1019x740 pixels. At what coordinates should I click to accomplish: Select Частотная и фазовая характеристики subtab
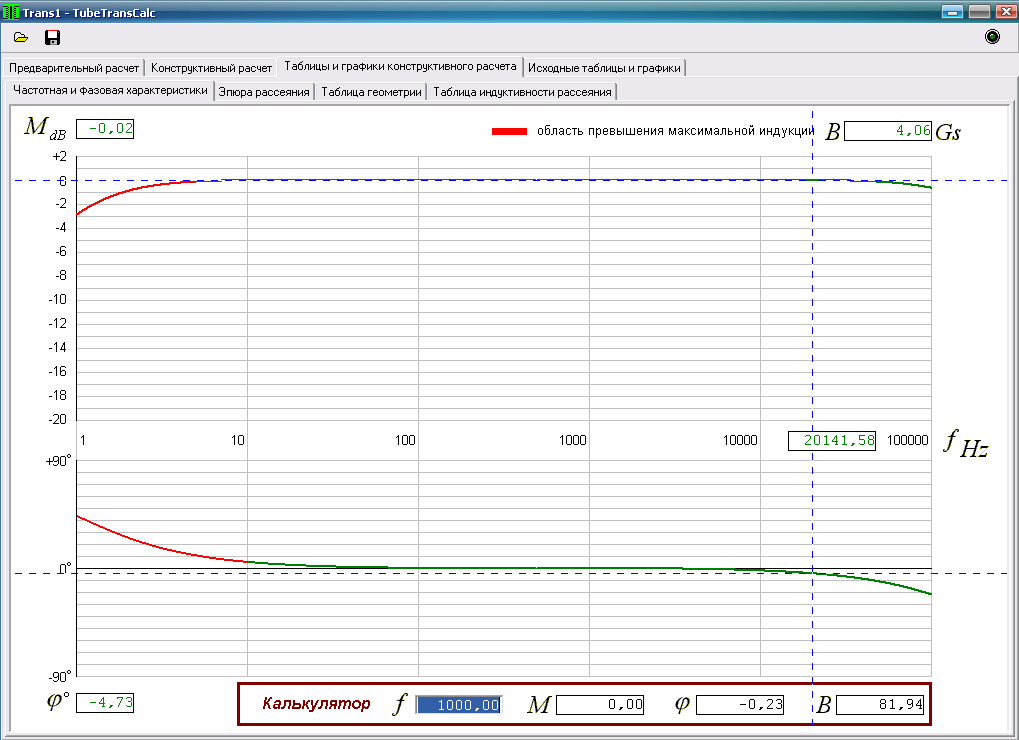click(110, 90)
